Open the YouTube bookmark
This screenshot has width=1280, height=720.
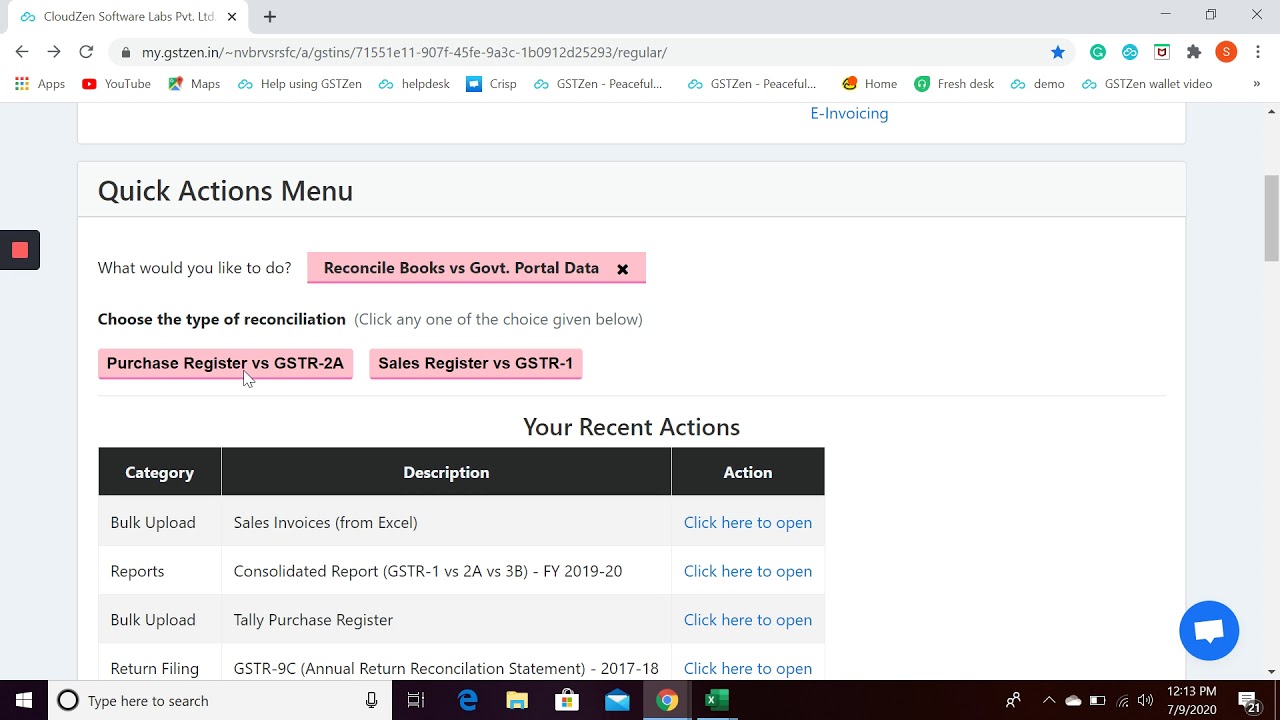click(116, 84)
